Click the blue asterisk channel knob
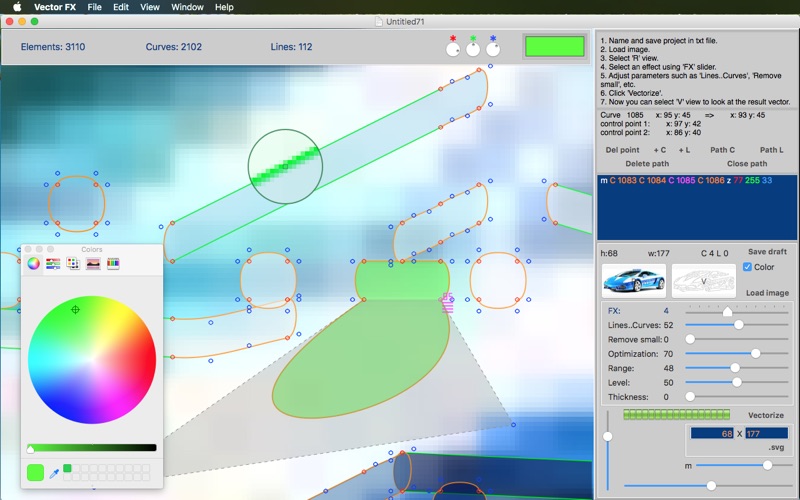Image resolution: width=800 pixels, height=500 pixels. coord(493,49)
